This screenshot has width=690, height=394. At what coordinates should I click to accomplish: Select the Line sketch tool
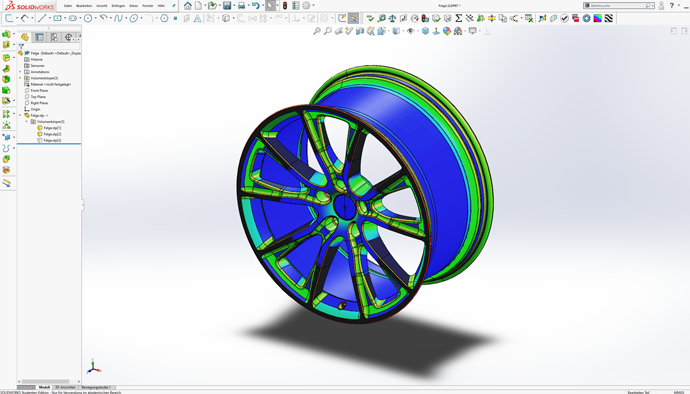click(x=42, y=18)
